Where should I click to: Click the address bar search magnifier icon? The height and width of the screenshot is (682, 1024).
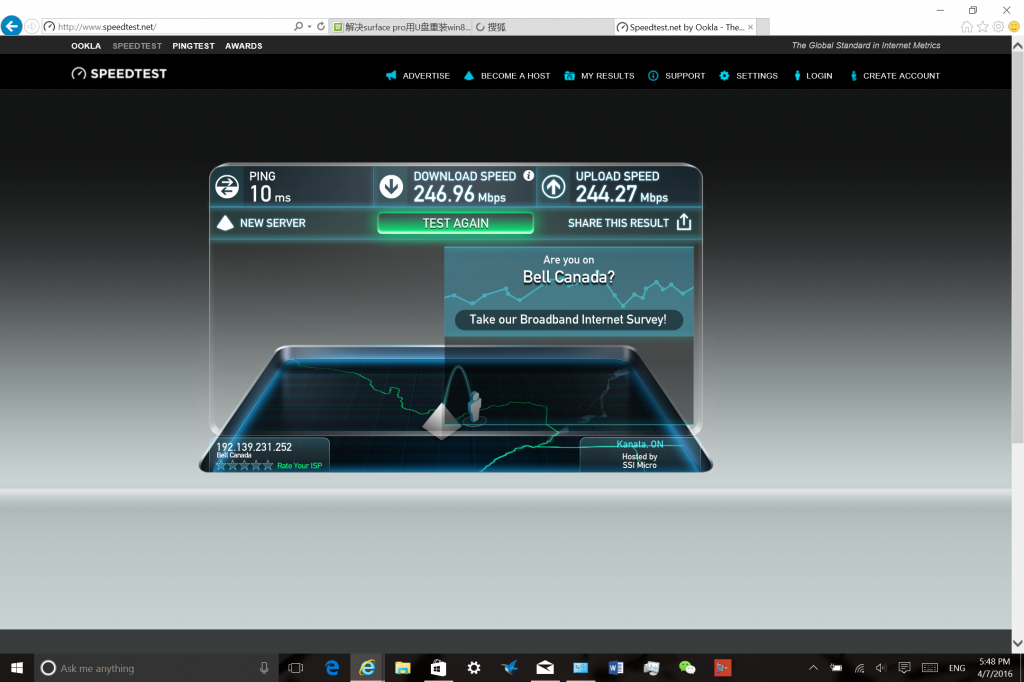click(298, 26)
